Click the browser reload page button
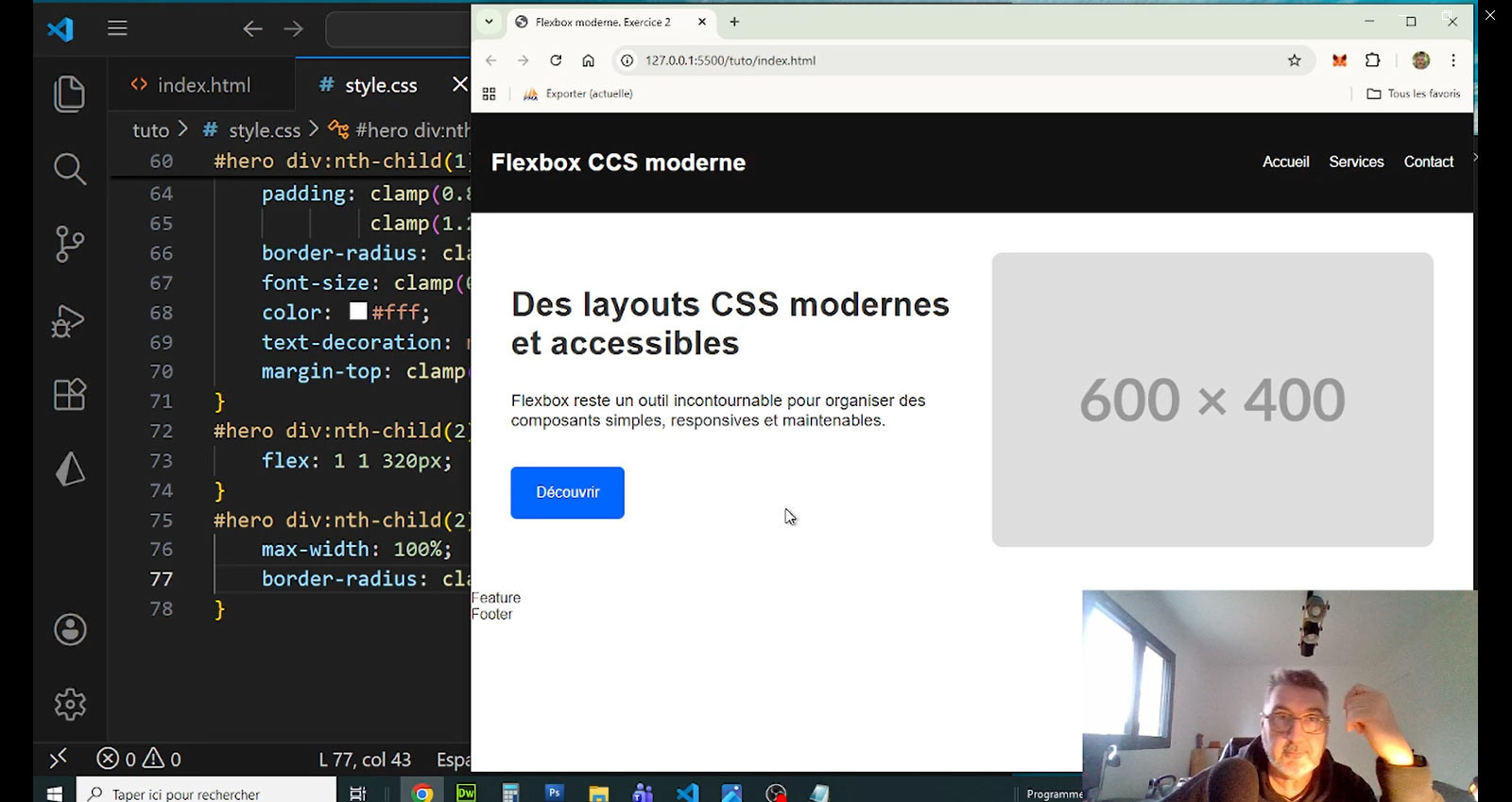The width and height of the screenshot is (1512, 802). 556,60
